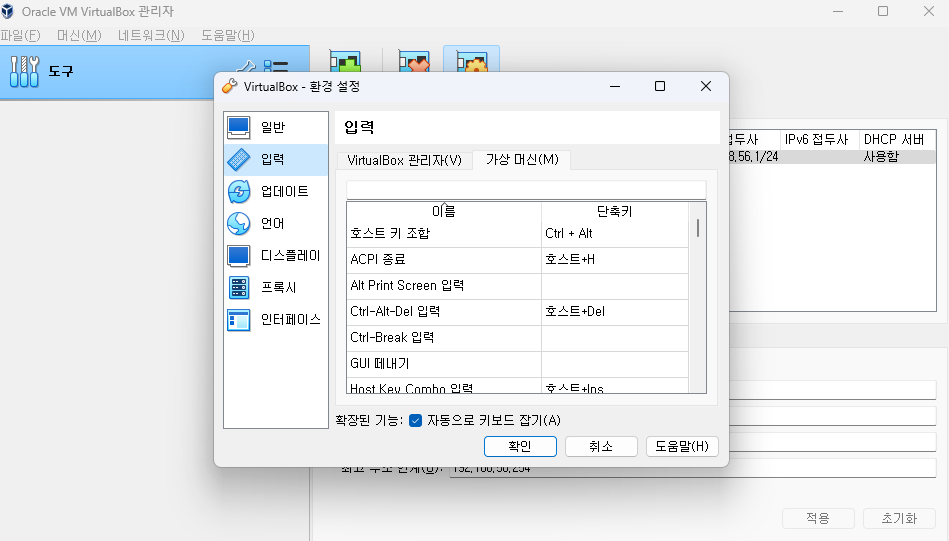949x541 pixels.
Task: Open the 도움말(H) menu
Action: click(x=228, y=35)
